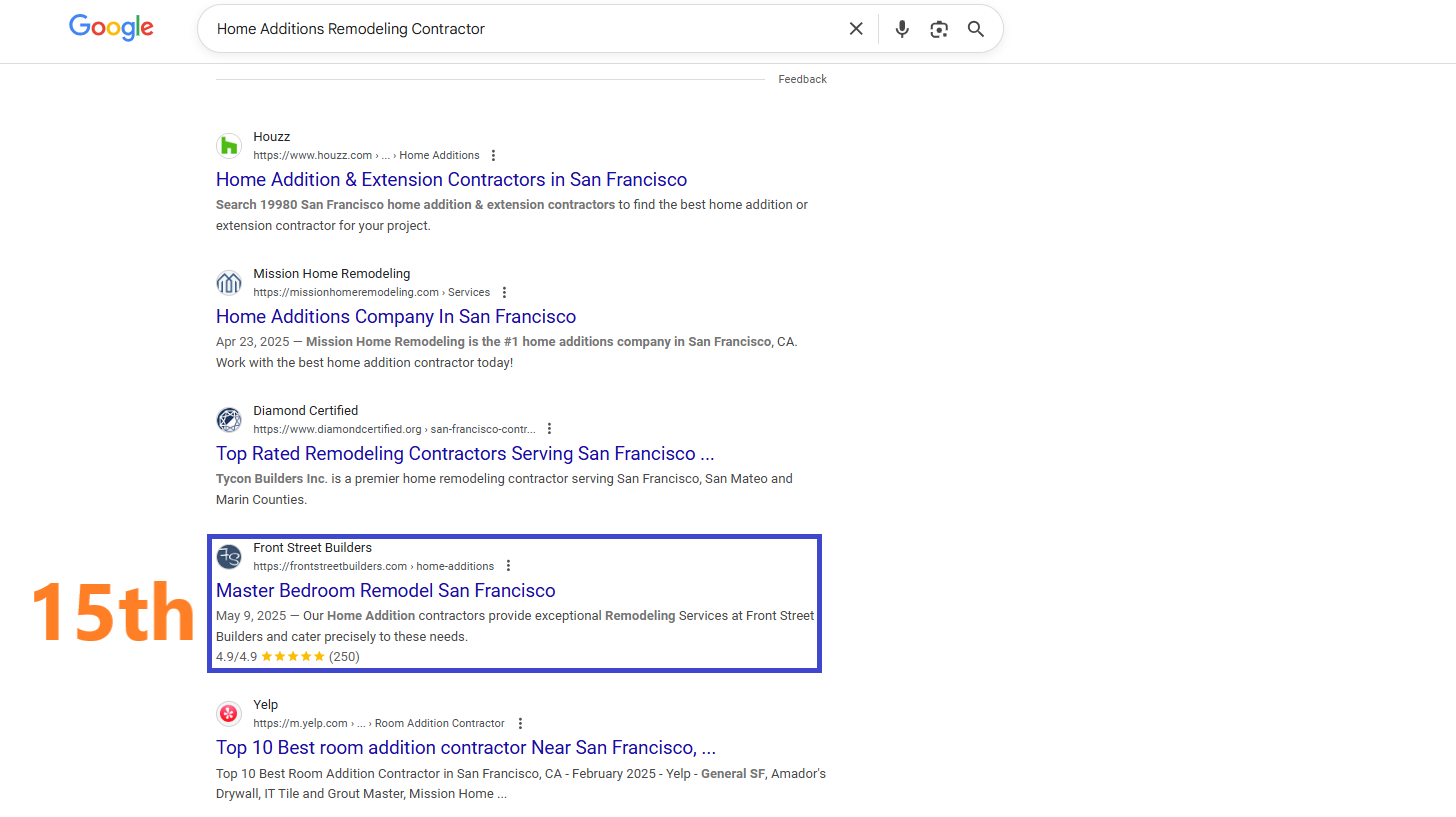
Task: Click the 'Mission Home Remodeling' site name
Action: (331, 274)
